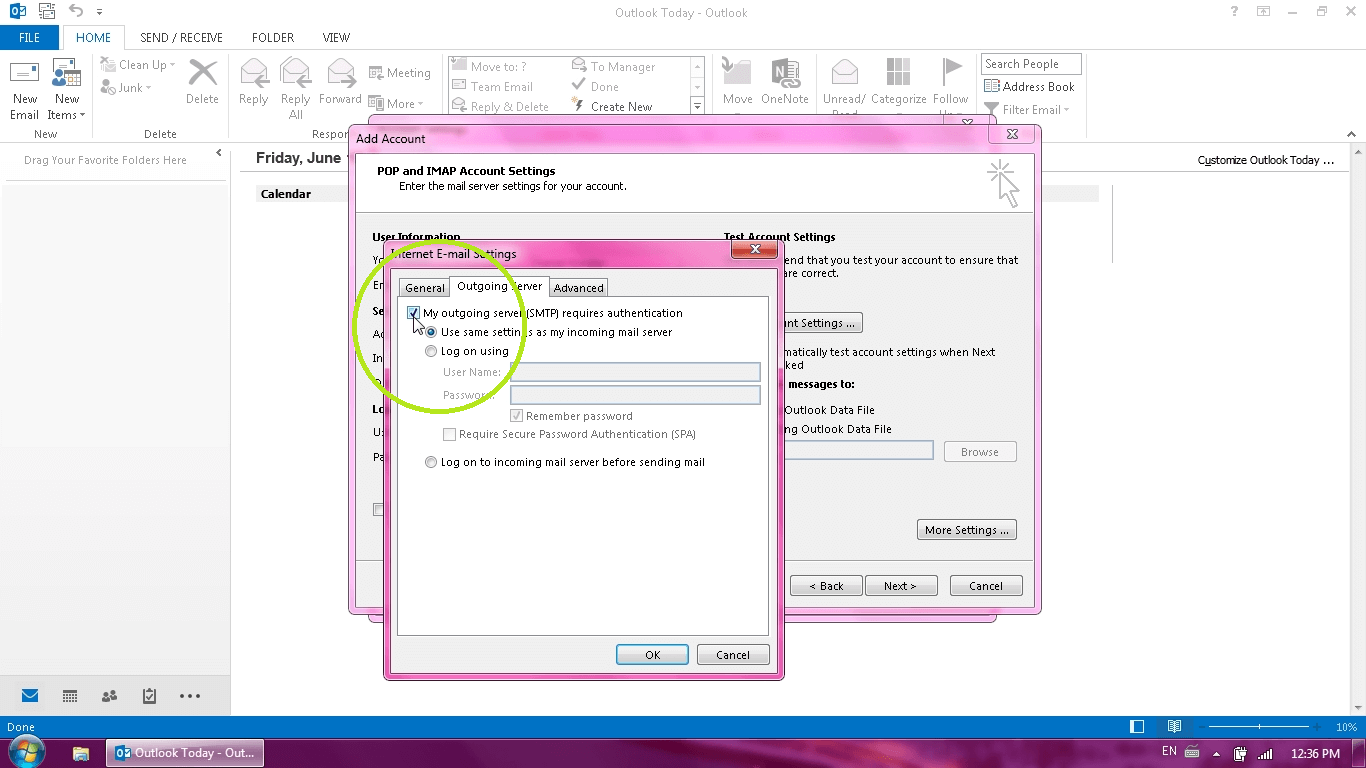Switch to the SEND / RECEIVE tab
The width and height of the screenshot is (1366, 768).
tap(181, 38)
